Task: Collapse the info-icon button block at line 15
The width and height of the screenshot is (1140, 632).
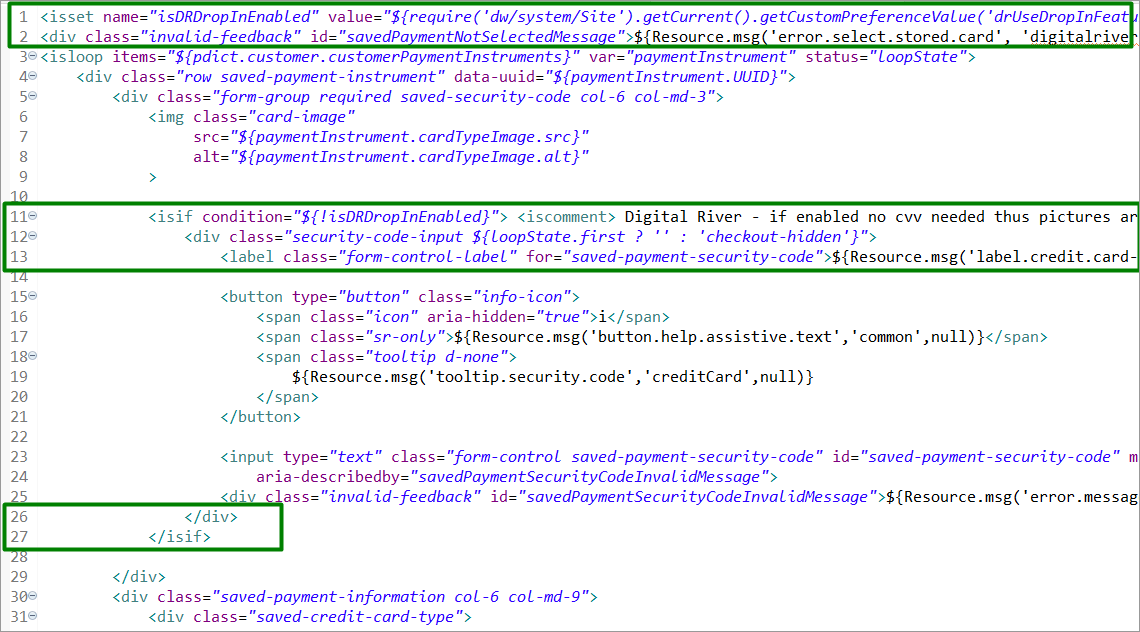Action: tap(31, 297)
